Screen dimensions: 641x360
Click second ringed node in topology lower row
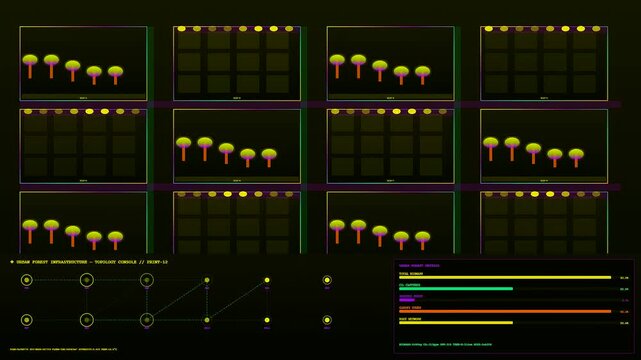87,320
